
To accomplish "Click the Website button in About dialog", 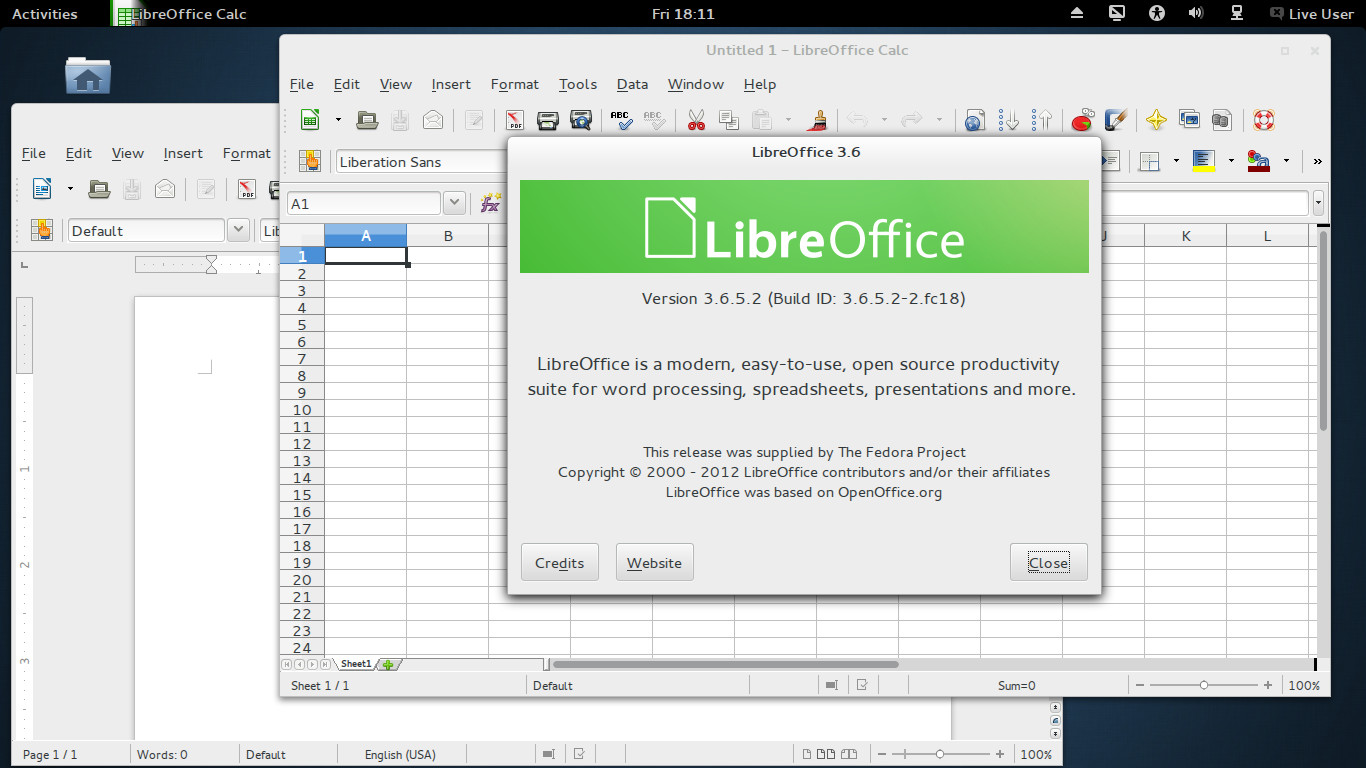I will click(655, 562).
